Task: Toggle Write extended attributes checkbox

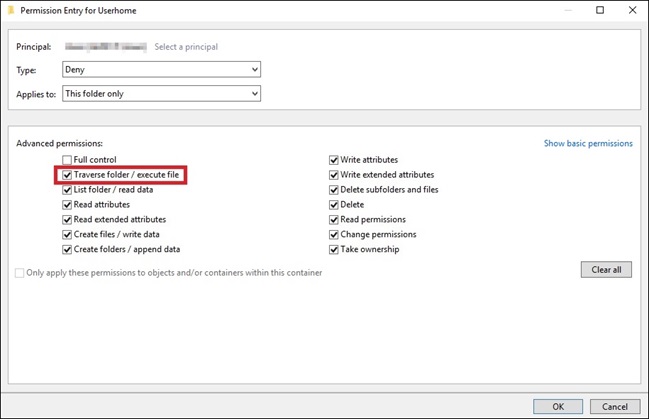Action: pos(334,175)
